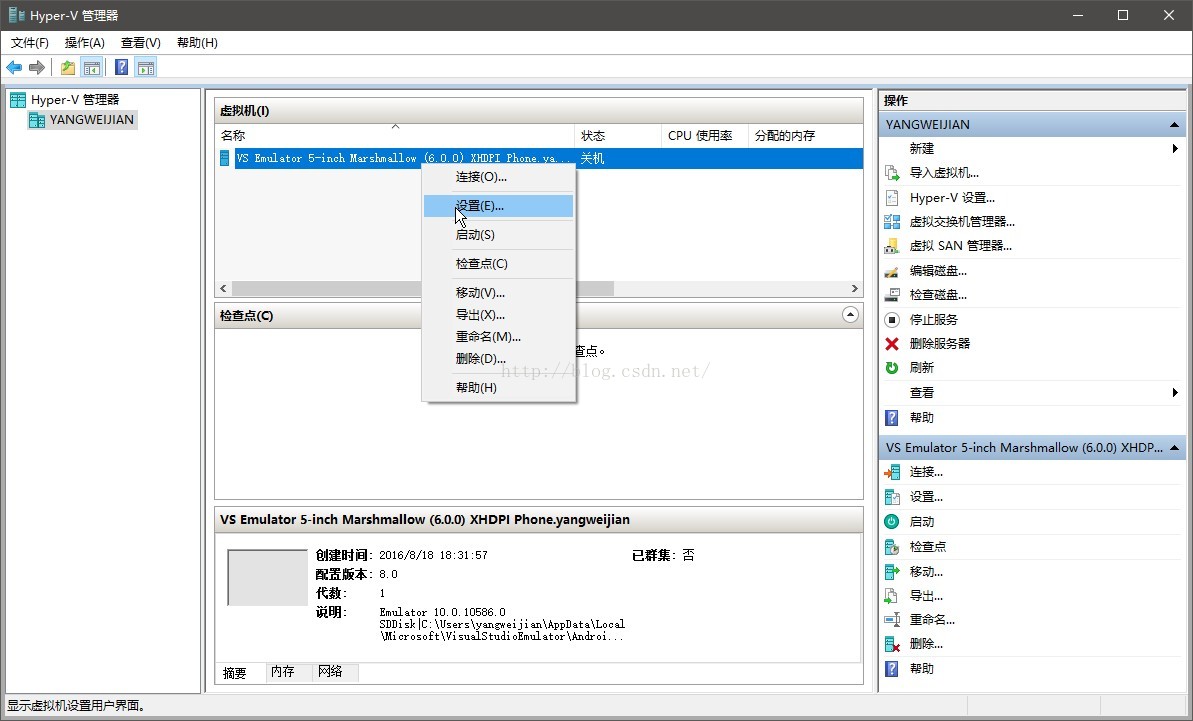Viewport: 1193px width, 721px height.
Task: Expand the 新建 submenu arrow
Action: coord(1175,149)
